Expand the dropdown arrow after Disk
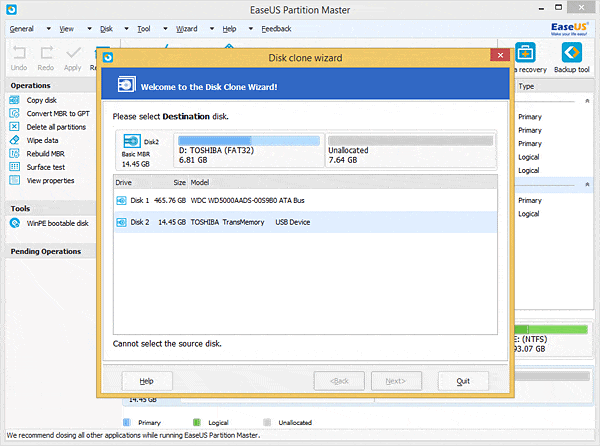This screenshot has width=600, height=446. [126, 29]
